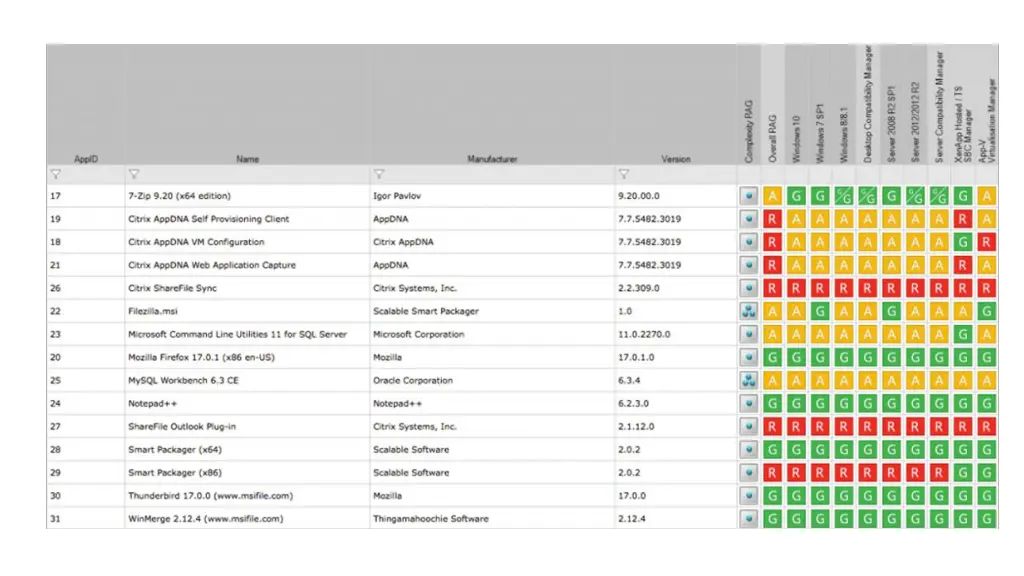The width and height of the screenshot is (1024, 576).
Task: Open the filter for the Version column
Action: pos(624,174)
